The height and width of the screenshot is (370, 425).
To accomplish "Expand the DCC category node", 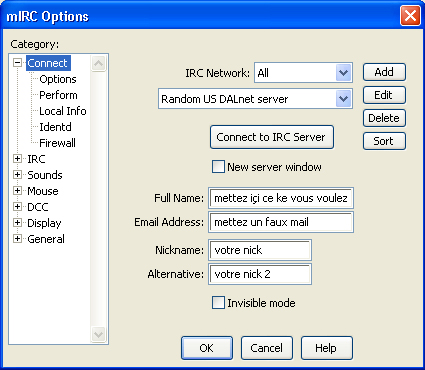I will point(17,207).
